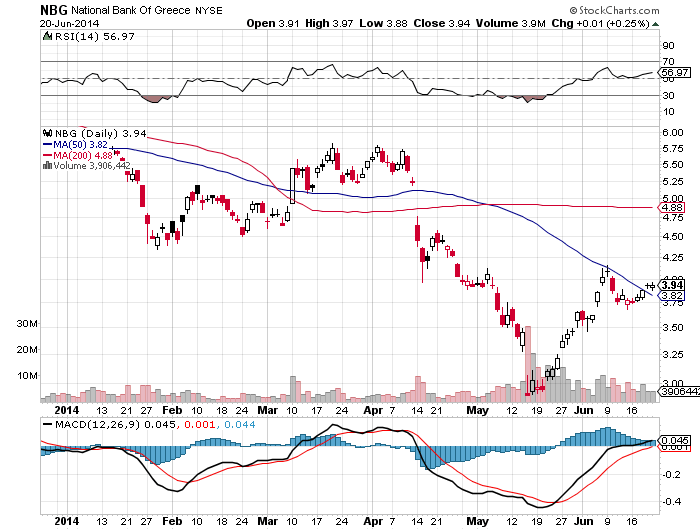Click the Feb label on the price chart date axis
The width and height of the screenshot is (700, 530).
(x=172, y=410)
